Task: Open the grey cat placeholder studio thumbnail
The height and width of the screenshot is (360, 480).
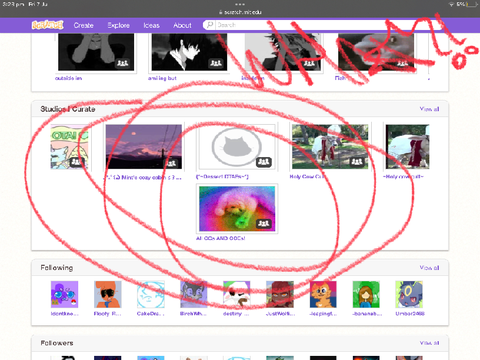Action: (x=237, y=147)
